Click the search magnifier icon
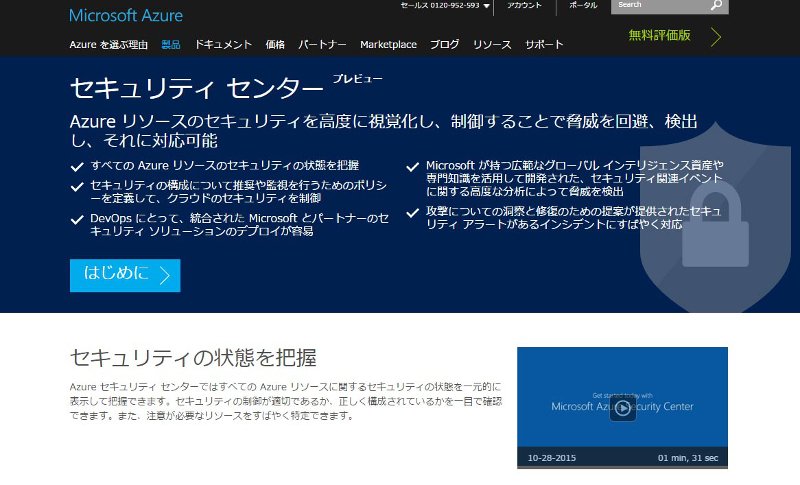Image resolution: width=800 pixels, height=485 pixels. pyautogui.click(x=717, y=6)
